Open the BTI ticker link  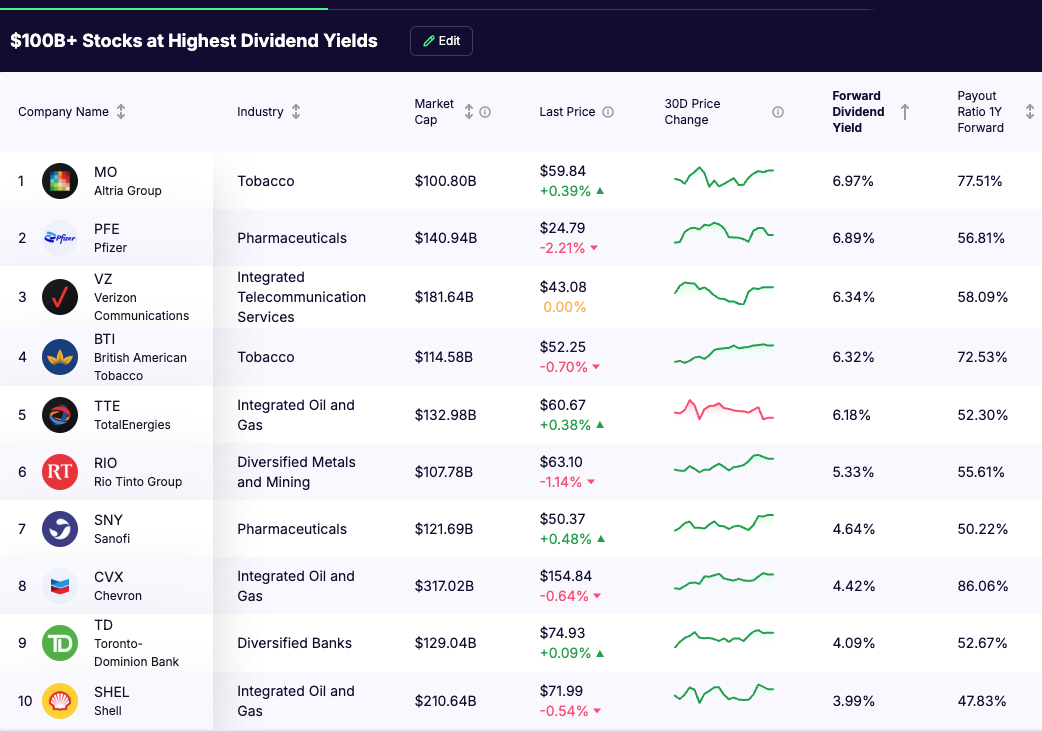pyautogui.click(x=104, y=339)
